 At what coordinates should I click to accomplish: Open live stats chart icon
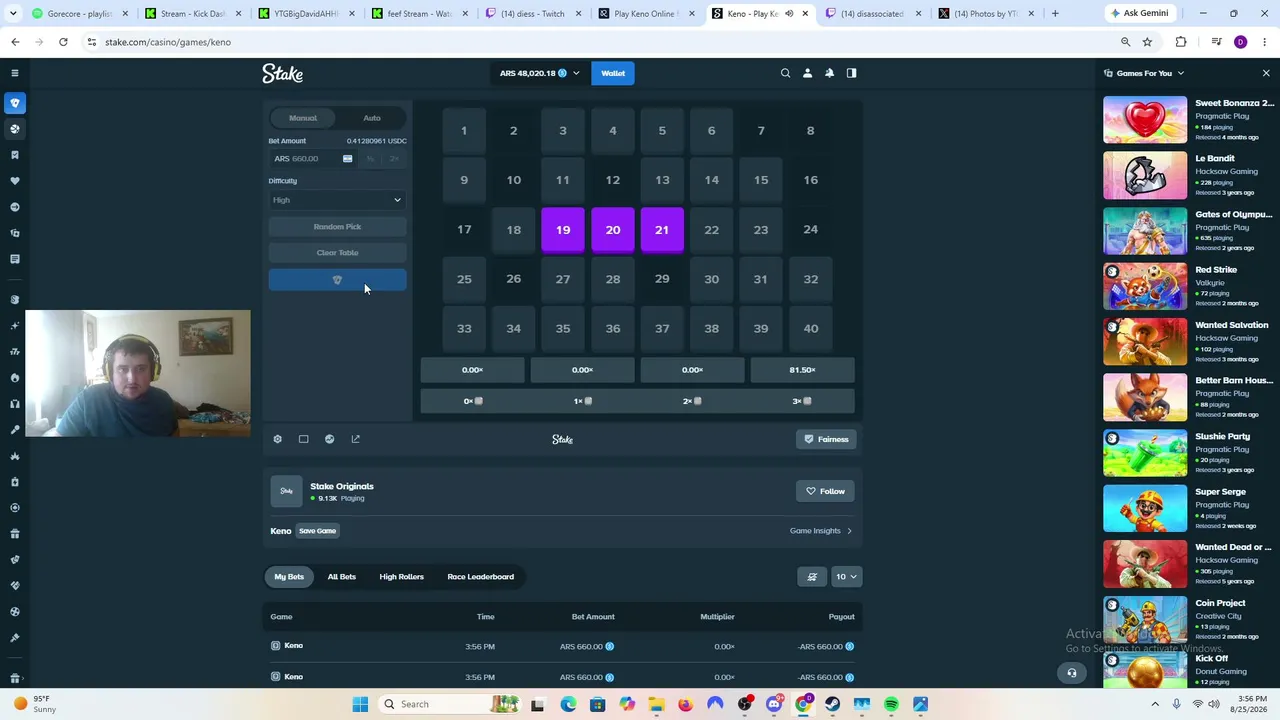[x=329, y=439]
